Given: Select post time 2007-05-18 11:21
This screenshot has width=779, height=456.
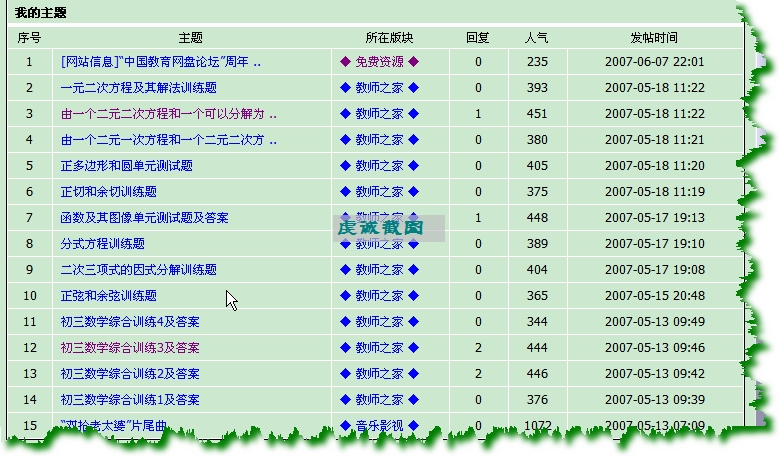Looking at the screenshot, I should click(655, 140).
